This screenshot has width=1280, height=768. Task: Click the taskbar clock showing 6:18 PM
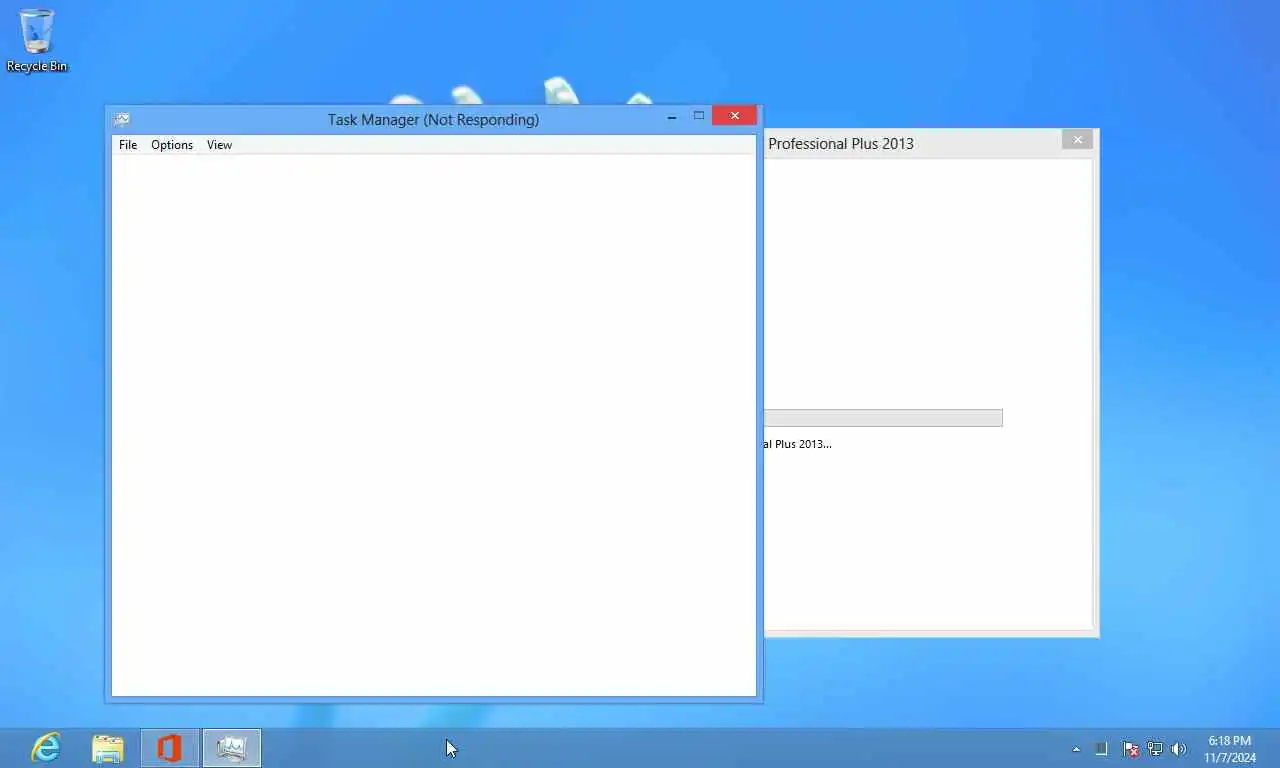pyautogui.click(x=1230, y=749)
